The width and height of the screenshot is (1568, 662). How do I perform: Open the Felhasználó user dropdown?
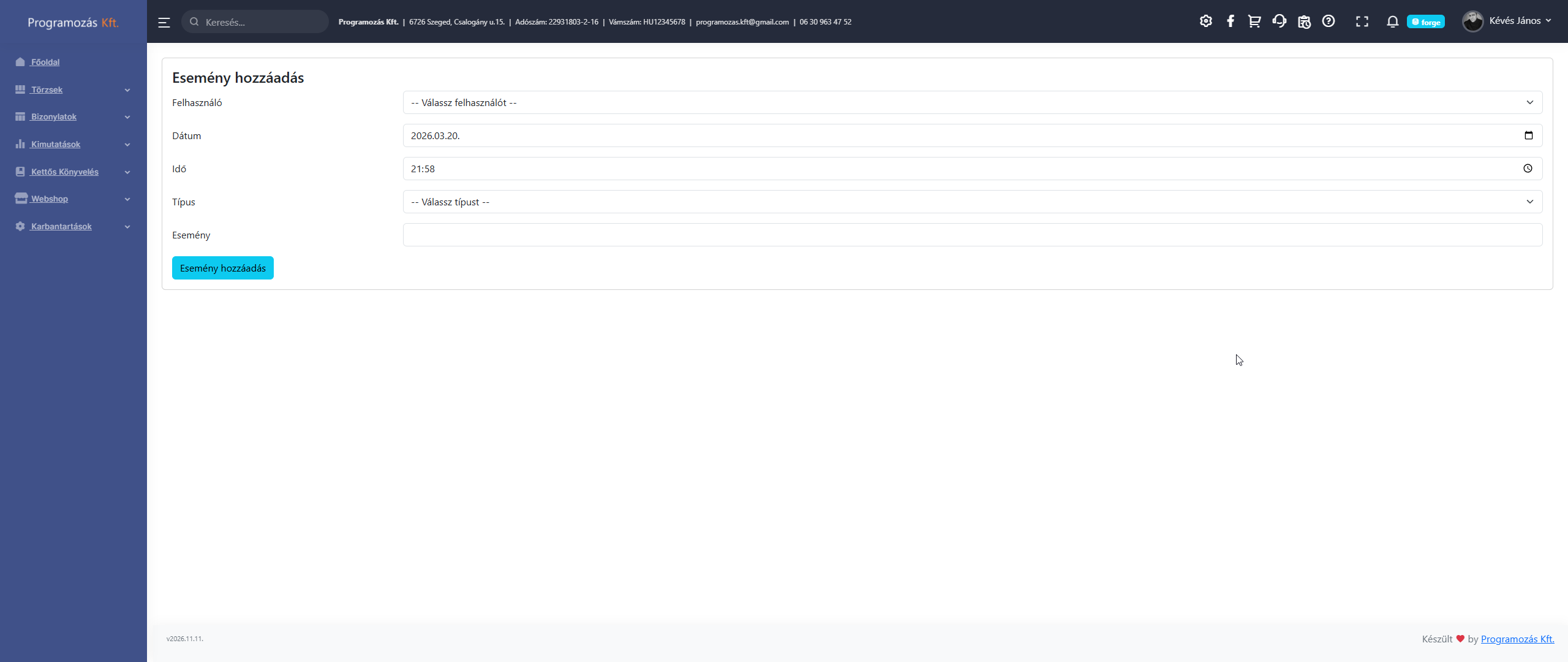click(972, 102)
